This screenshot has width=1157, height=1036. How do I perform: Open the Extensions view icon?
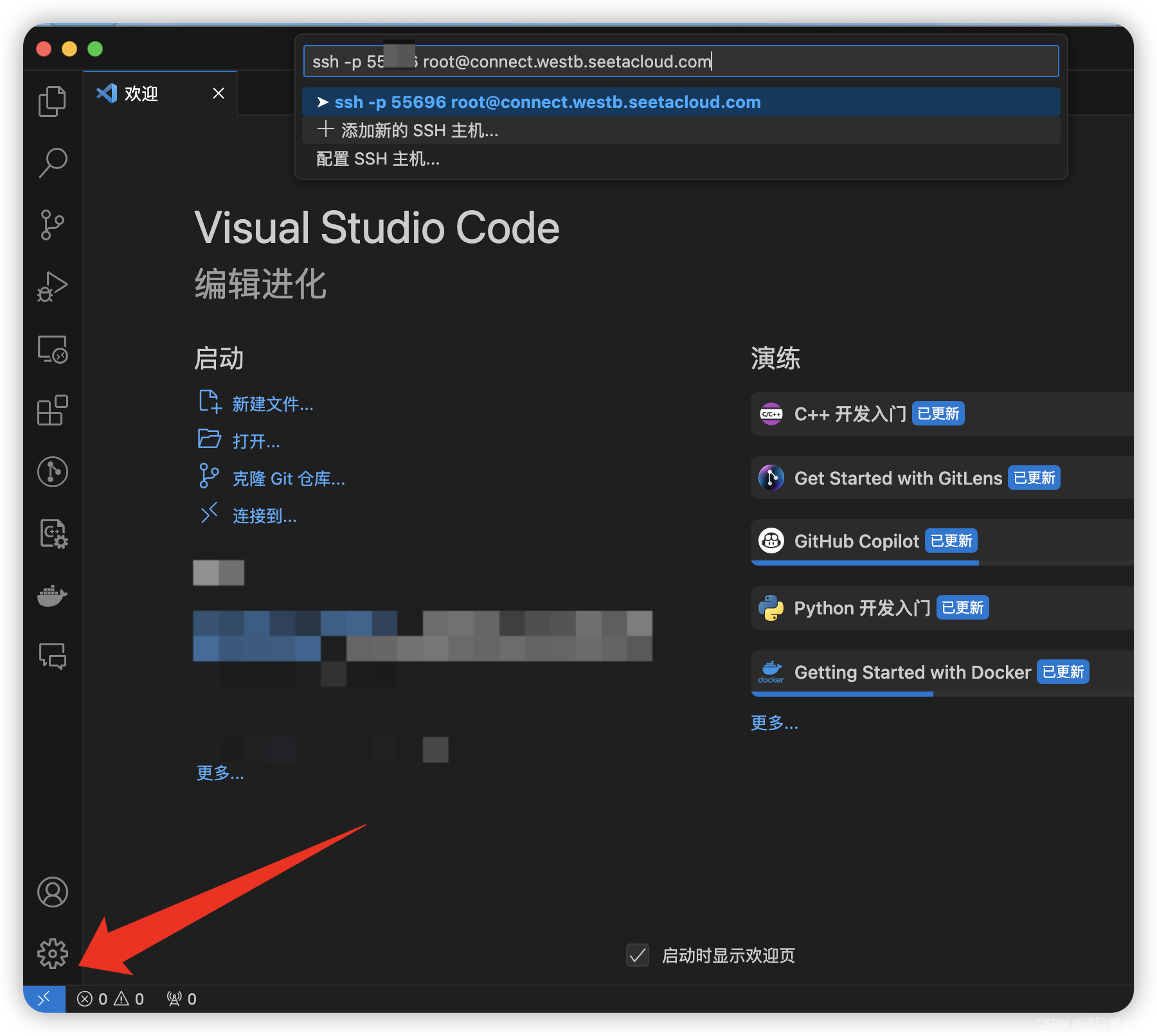(x=53, y=410)
